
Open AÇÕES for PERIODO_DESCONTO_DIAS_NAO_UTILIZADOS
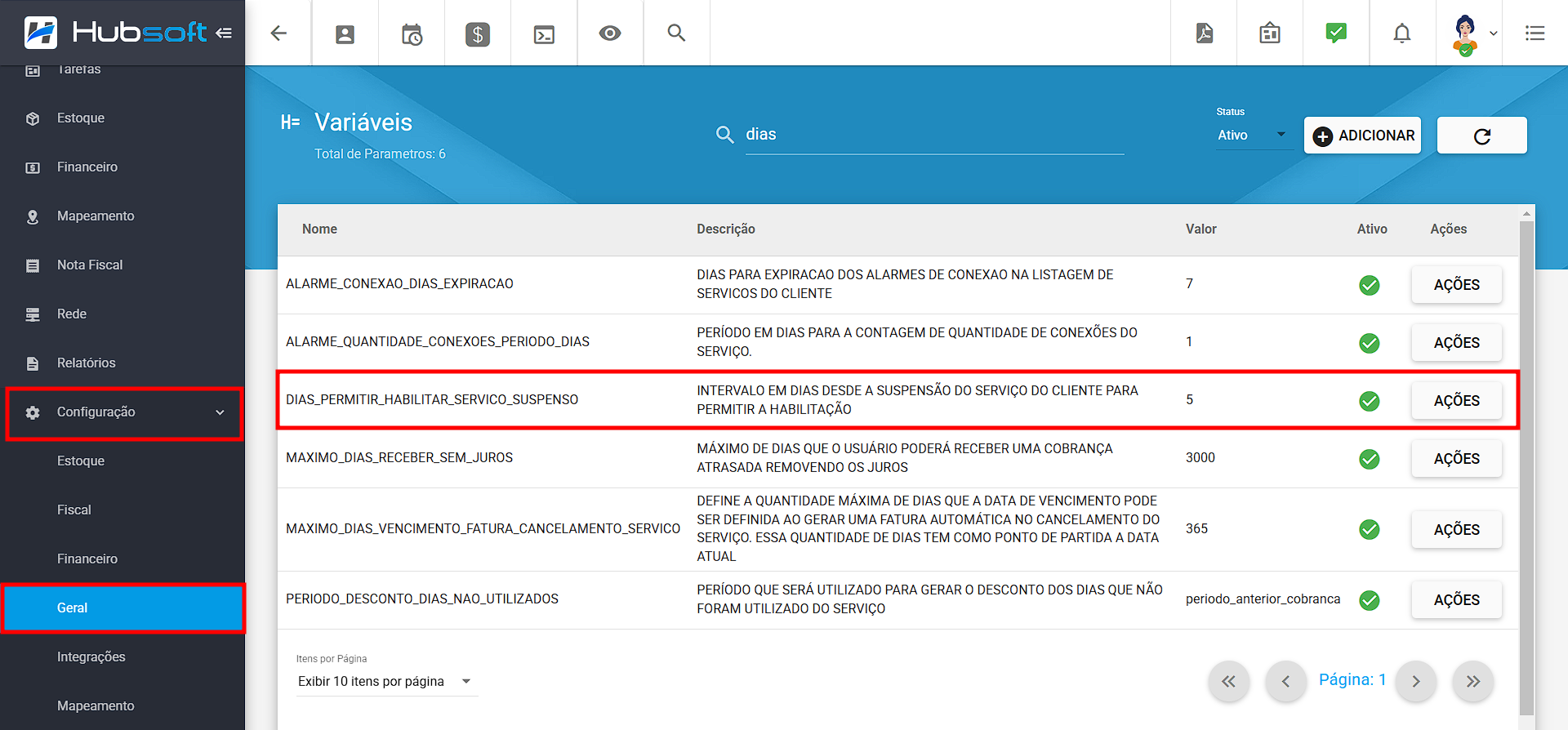(x=1457, y=600)
